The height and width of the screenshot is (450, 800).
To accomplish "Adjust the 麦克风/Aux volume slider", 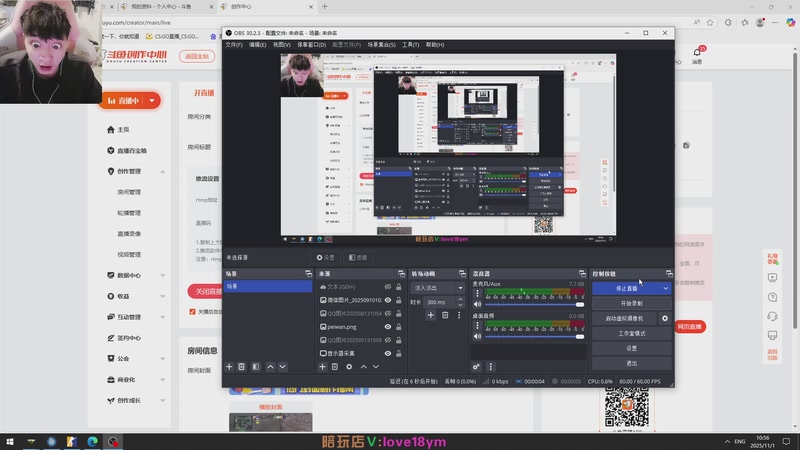I will (534, 305).
